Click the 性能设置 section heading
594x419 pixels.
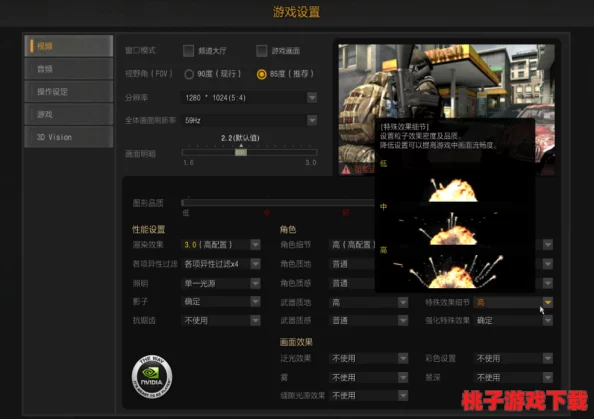(x=148, y=230)
